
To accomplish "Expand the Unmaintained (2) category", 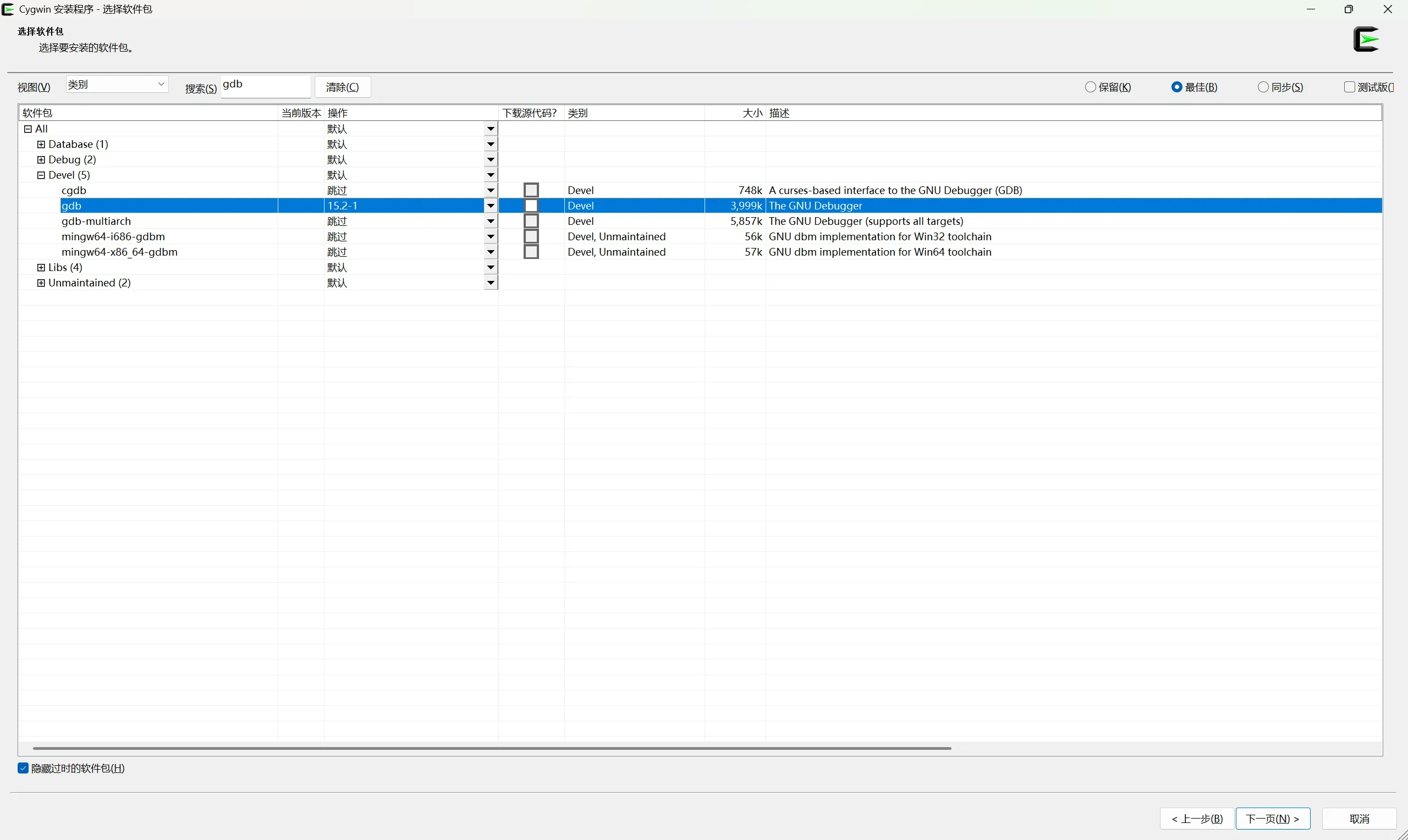I will pos(41,283).
